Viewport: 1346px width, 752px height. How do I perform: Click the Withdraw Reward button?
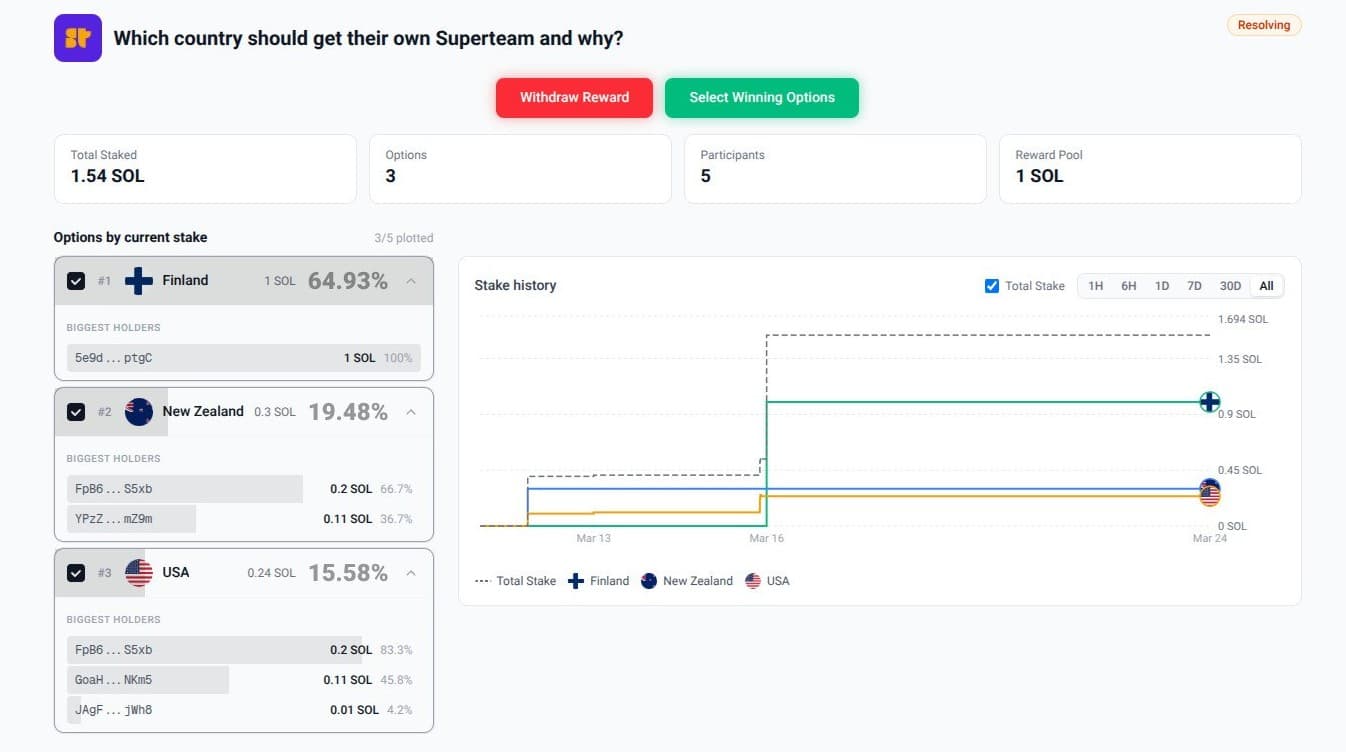pyautogui.click(x=574, y=98)
